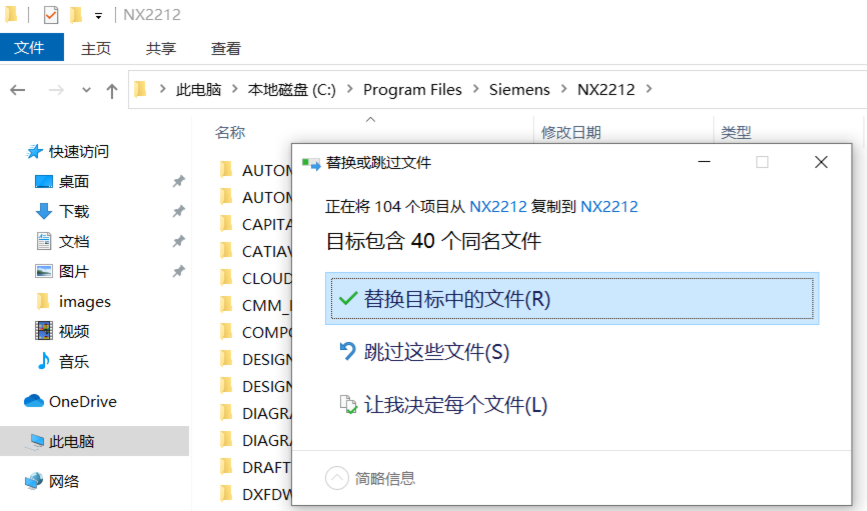
Task: Click the properties checkmark icon in title bar
Action: click(51, 15)
